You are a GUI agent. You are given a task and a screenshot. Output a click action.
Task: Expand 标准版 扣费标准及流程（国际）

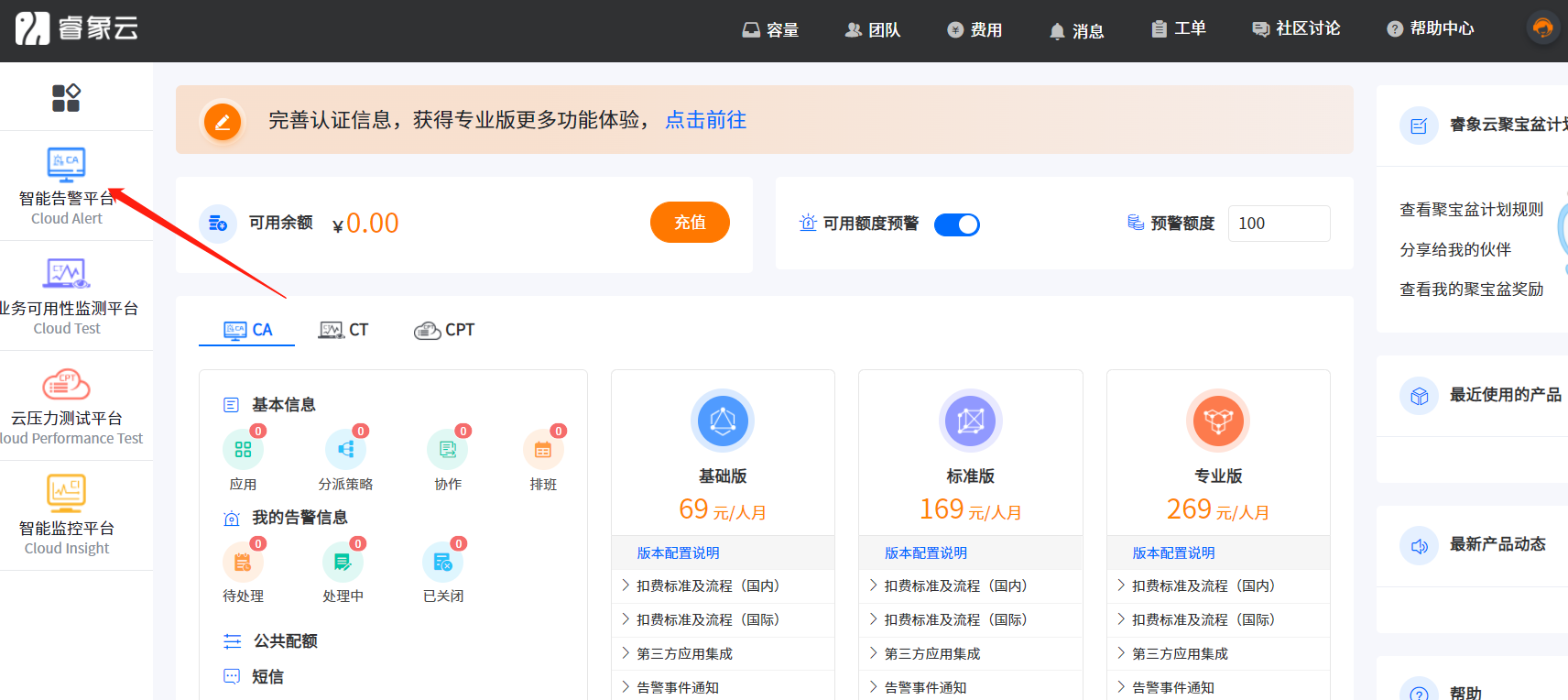pos(971,620)
